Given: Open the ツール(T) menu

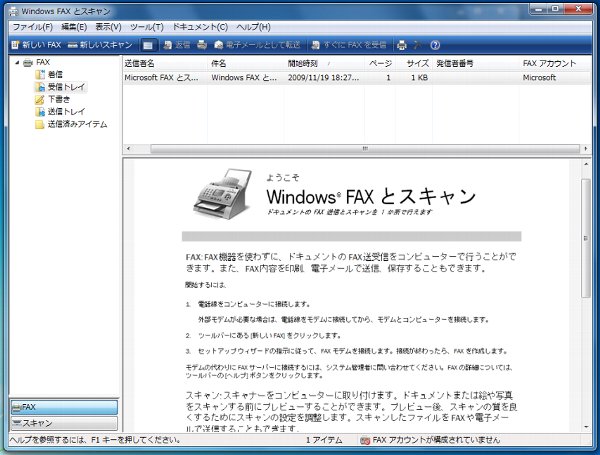Looking at the screenshot, I should tap(147, 27).
